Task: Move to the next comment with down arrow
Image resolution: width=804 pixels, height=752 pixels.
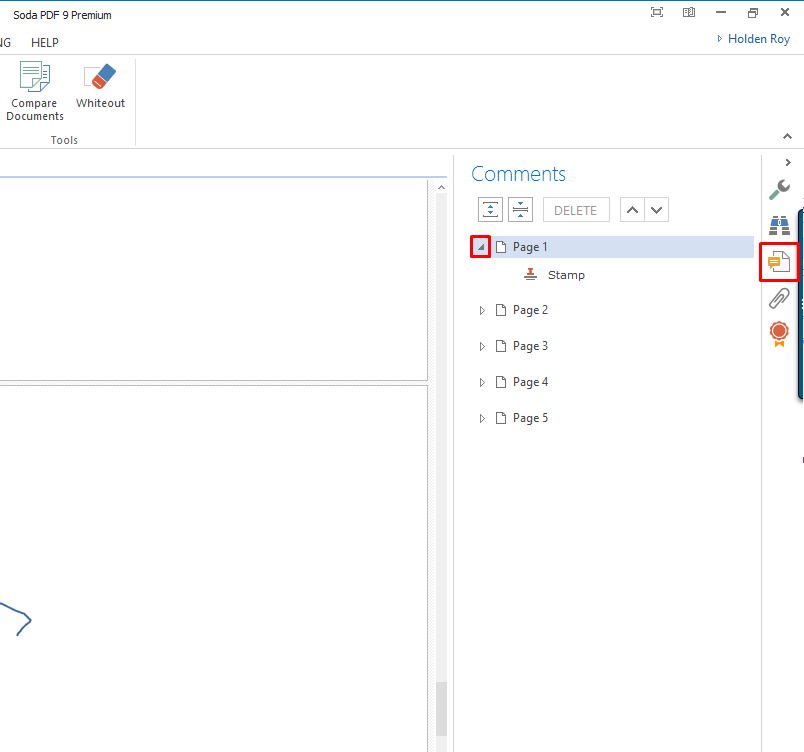Action: pyautogui.click(x=656, y=210)
